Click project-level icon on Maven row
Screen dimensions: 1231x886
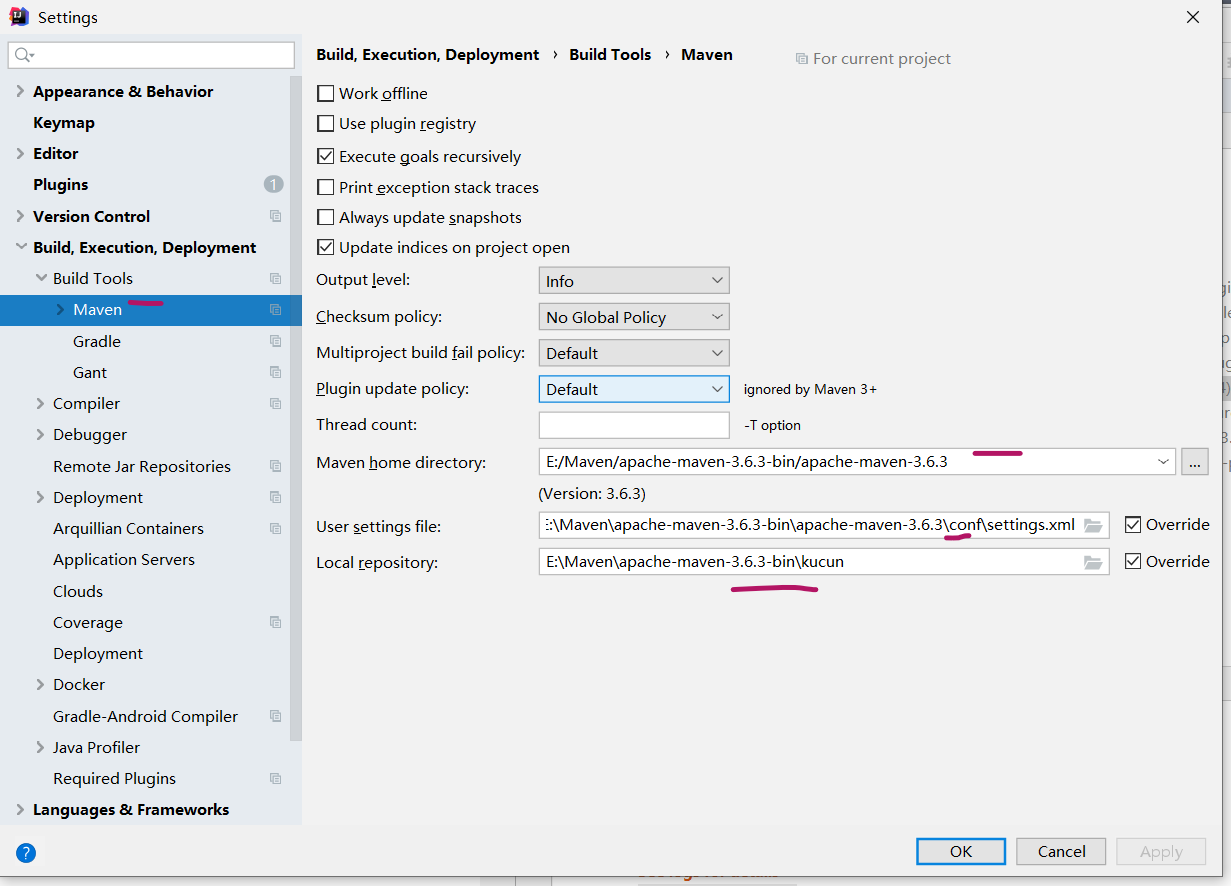[275, 310]
